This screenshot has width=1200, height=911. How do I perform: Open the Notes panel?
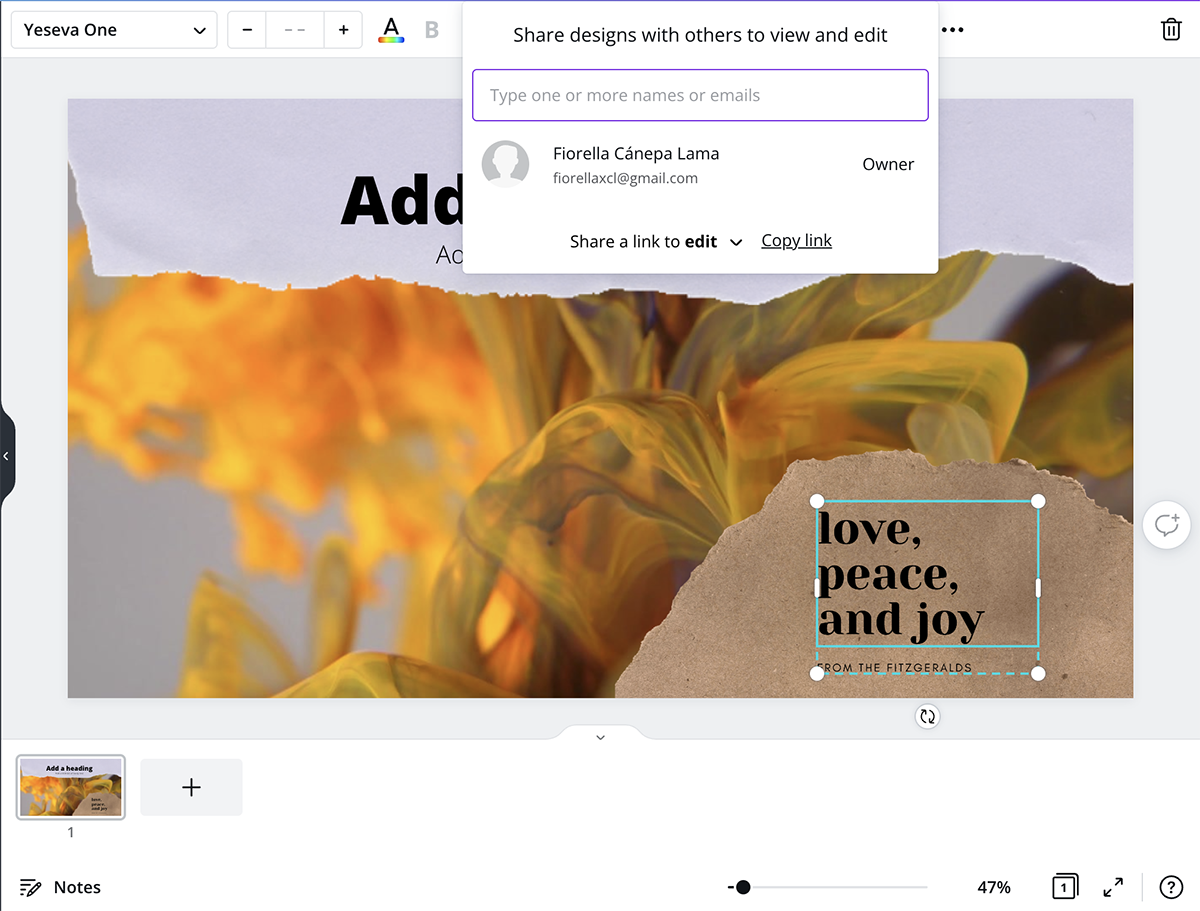click(x=60, y=887)
